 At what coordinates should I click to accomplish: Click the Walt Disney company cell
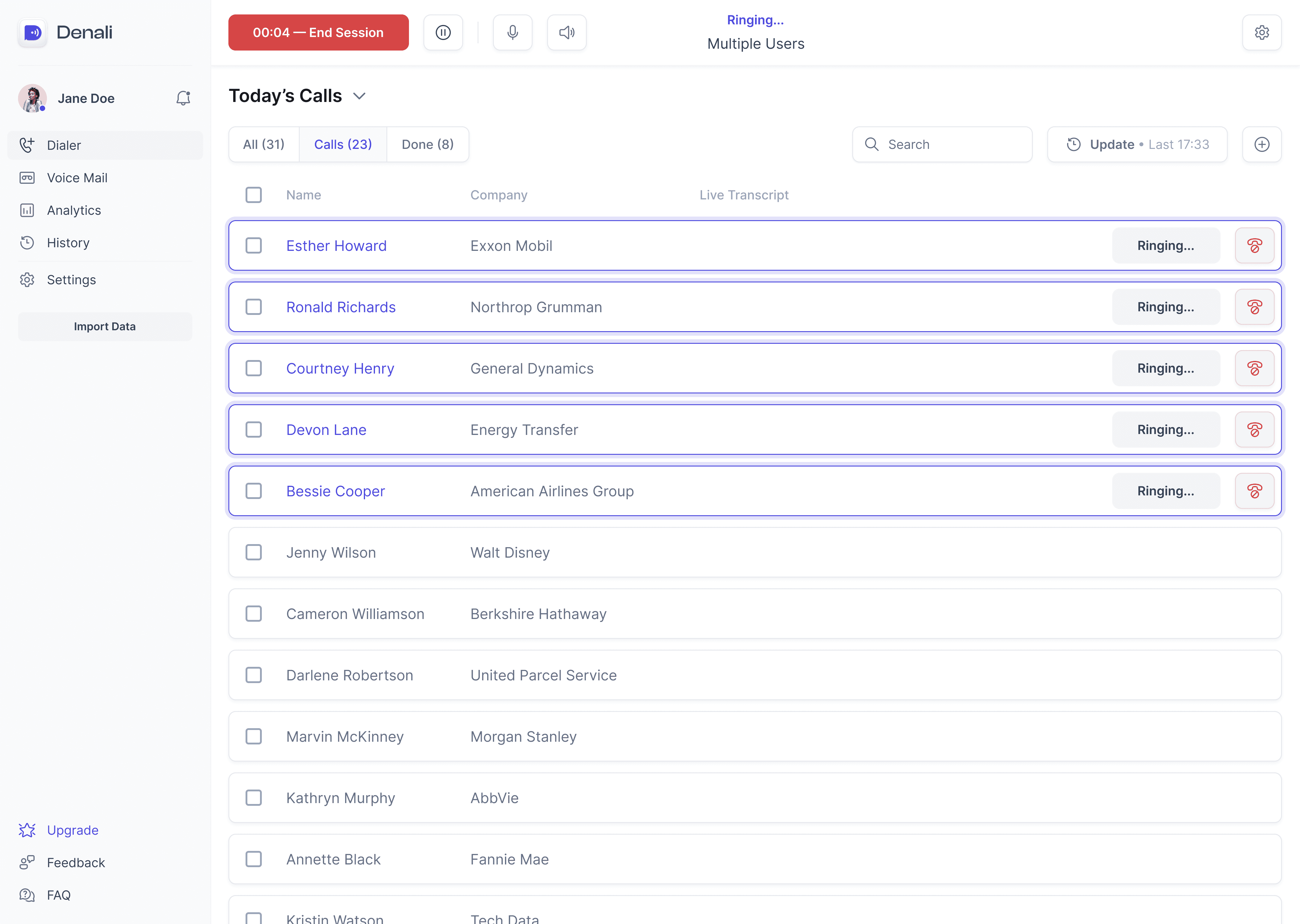click(510, 553)
